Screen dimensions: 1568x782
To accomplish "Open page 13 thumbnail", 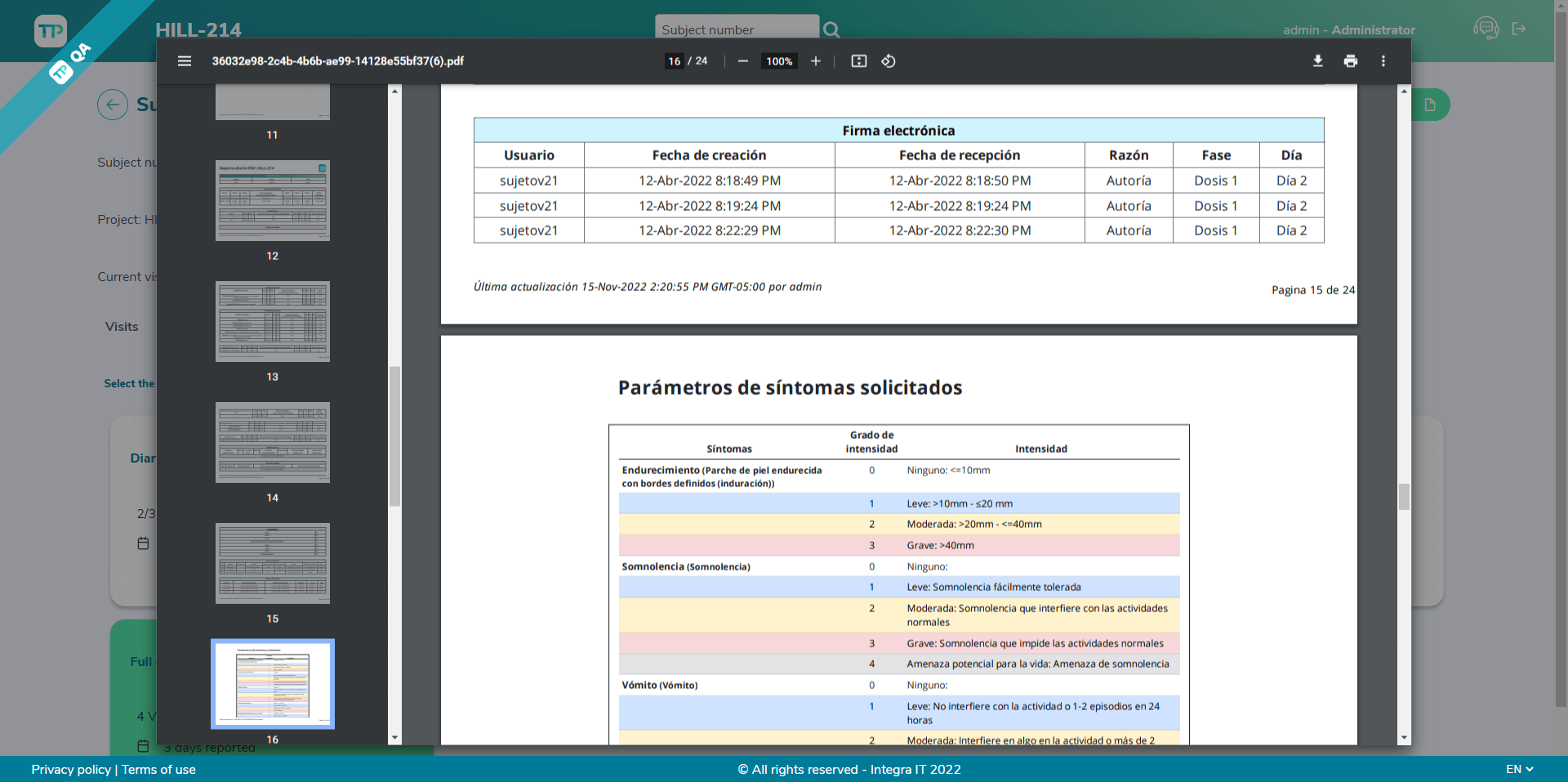I will click(x=273, y=321).
